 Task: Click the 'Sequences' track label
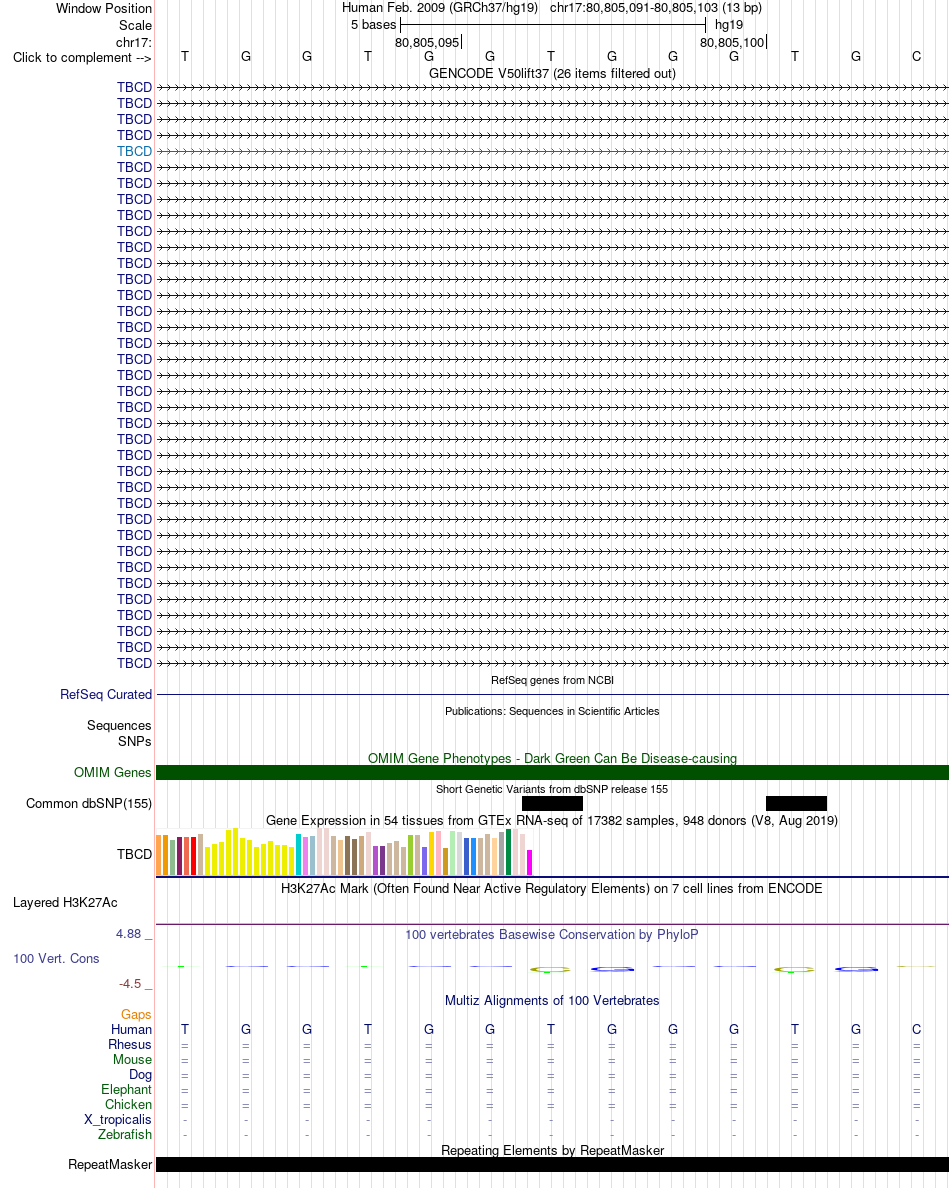click(119, 726)
